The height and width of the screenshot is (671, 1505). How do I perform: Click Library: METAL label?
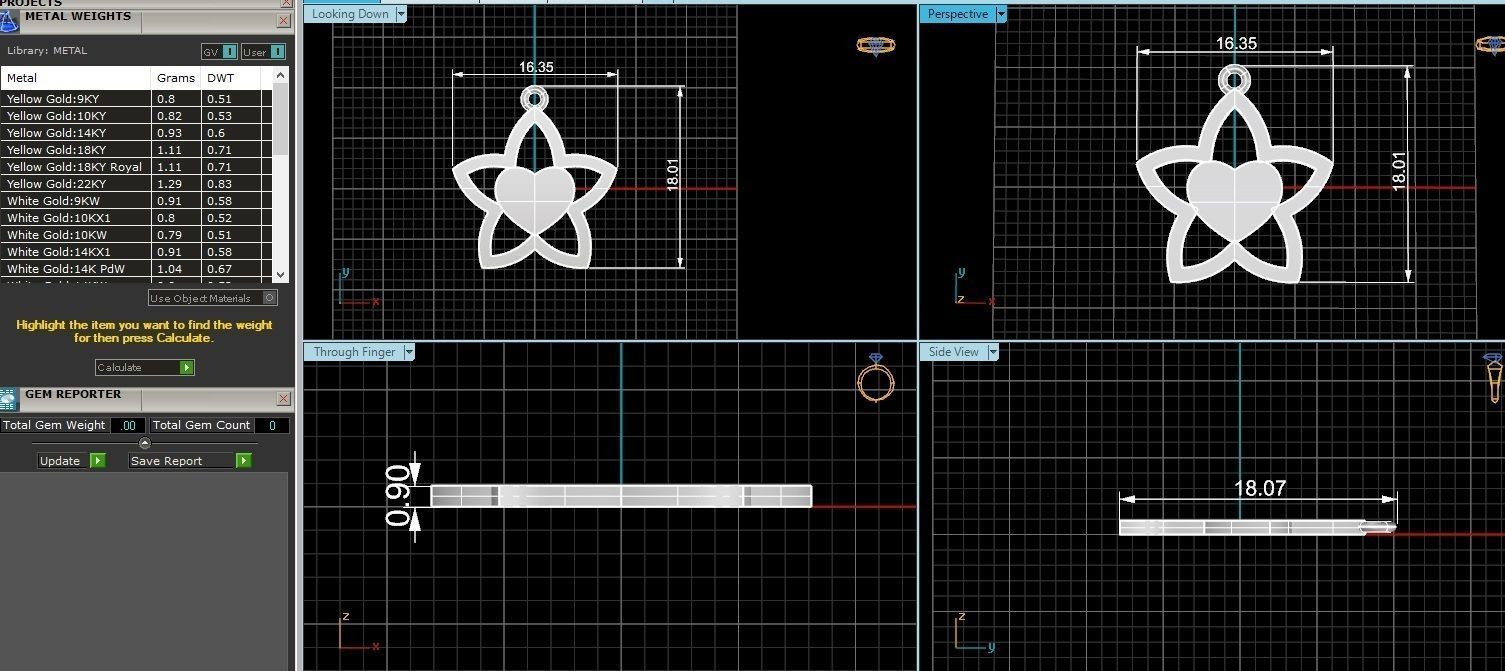click(x=47, y=51)
